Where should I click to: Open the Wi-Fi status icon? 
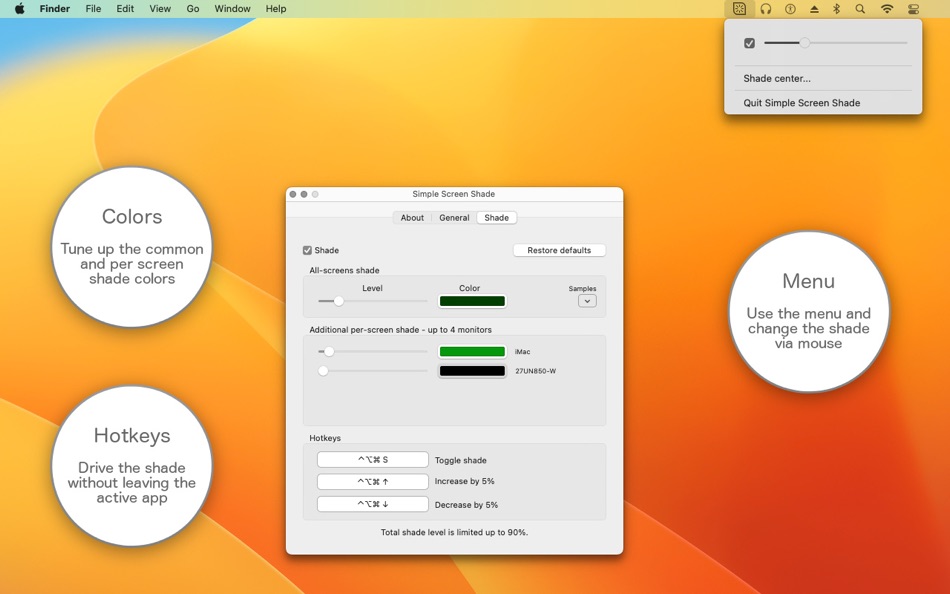[887, 8]
